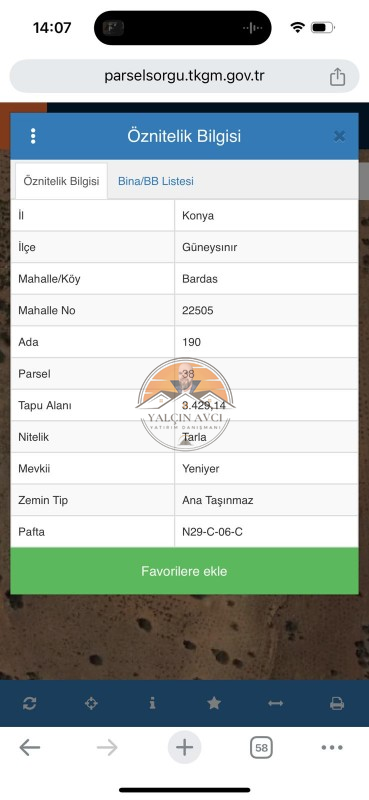This screenshot has height=800, width=369.
Task: Select the crosshair locate icon
Action: coord(91,704)
